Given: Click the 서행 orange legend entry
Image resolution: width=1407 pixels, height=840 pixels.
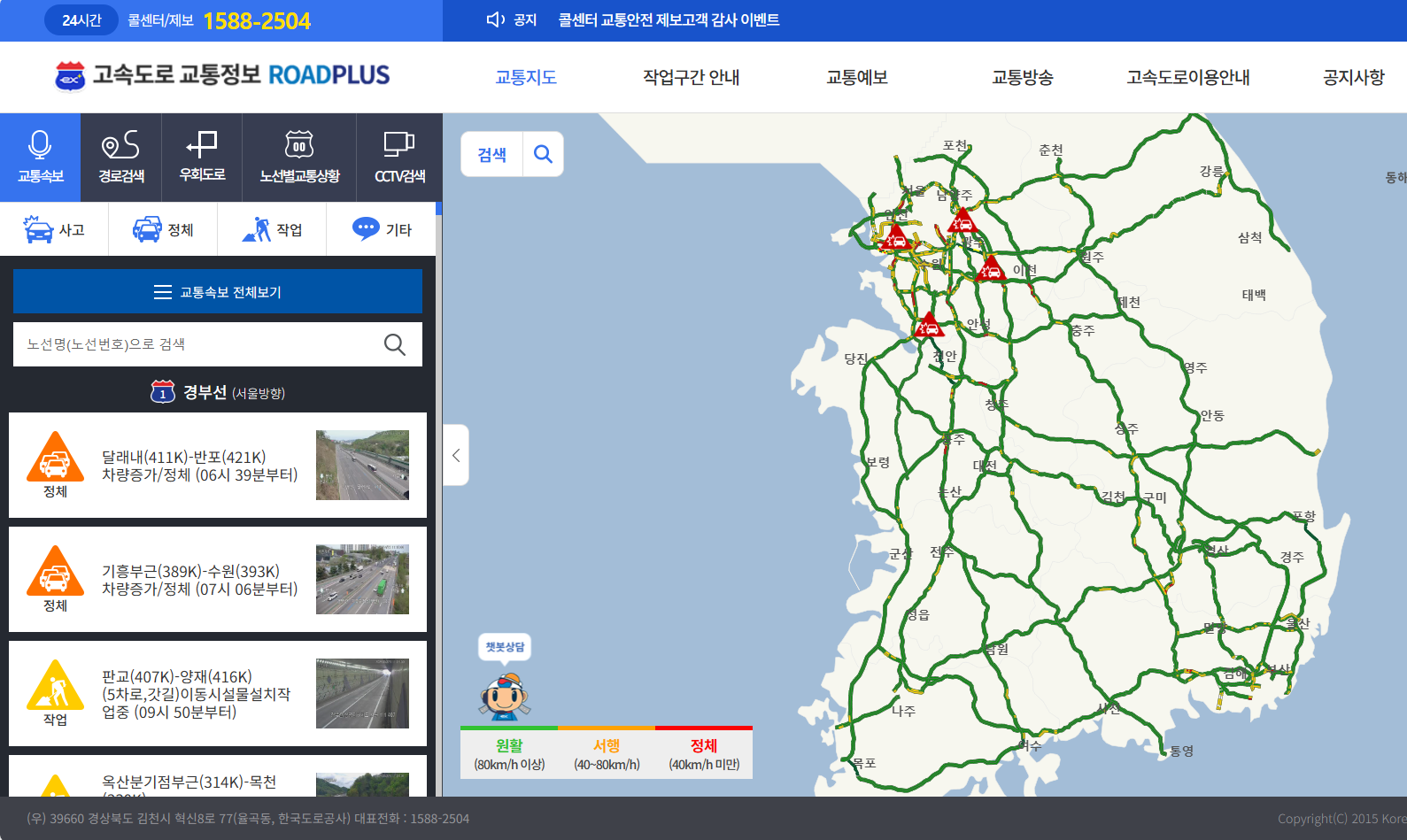Looking at the screenshot, I should coord(607,753).
